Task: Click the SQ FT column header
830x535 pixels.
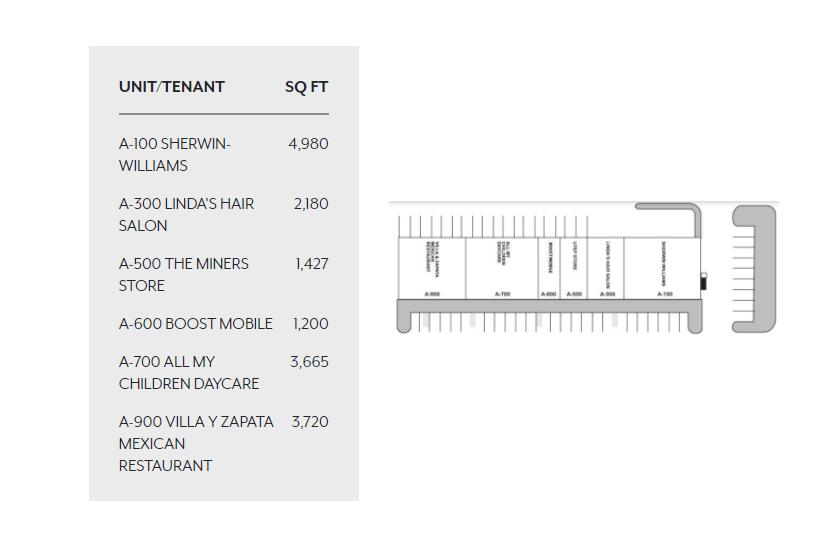Action: [306, 87]
